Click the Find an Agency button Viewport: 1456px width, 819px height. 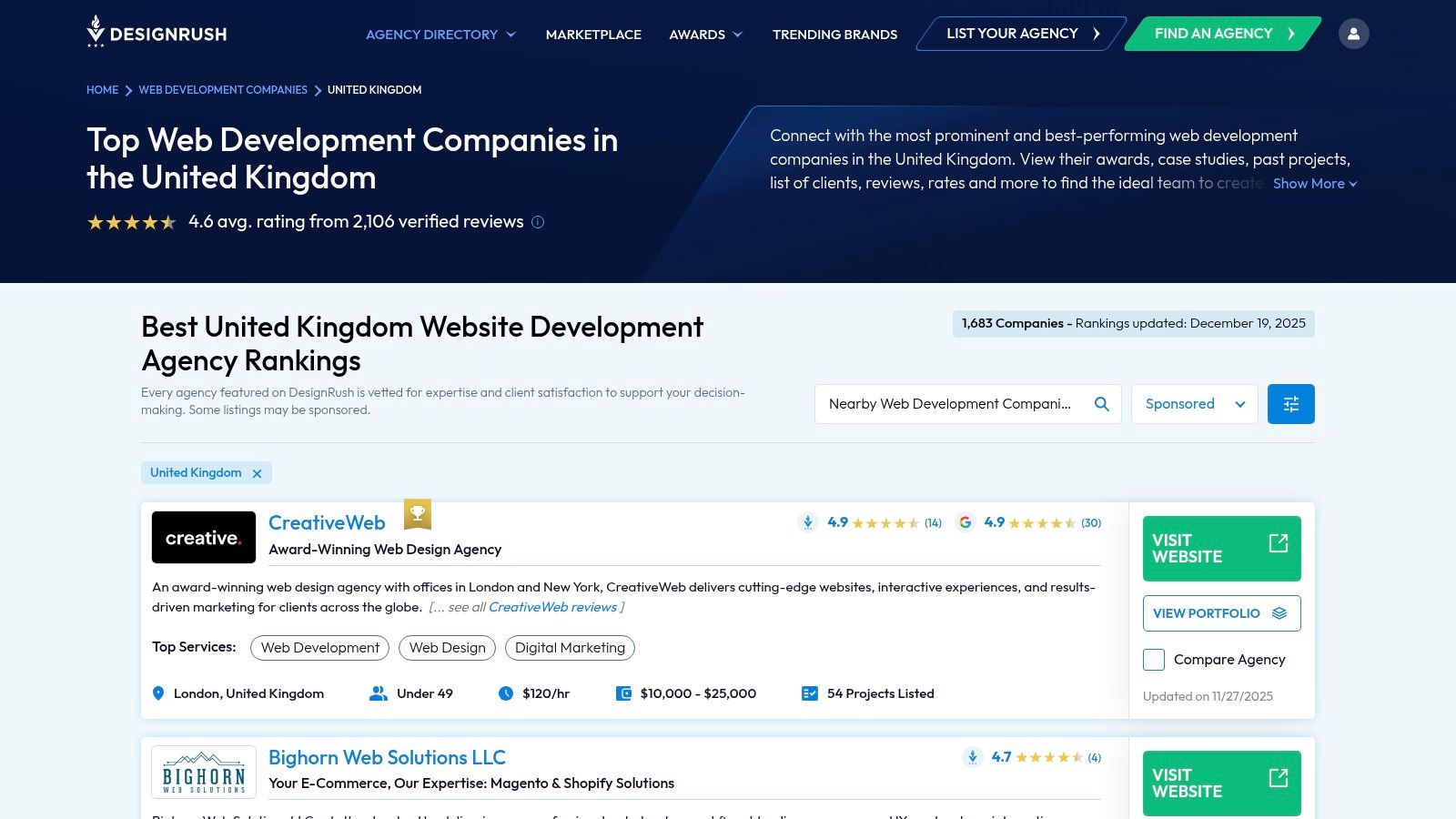click(1222, 34)
